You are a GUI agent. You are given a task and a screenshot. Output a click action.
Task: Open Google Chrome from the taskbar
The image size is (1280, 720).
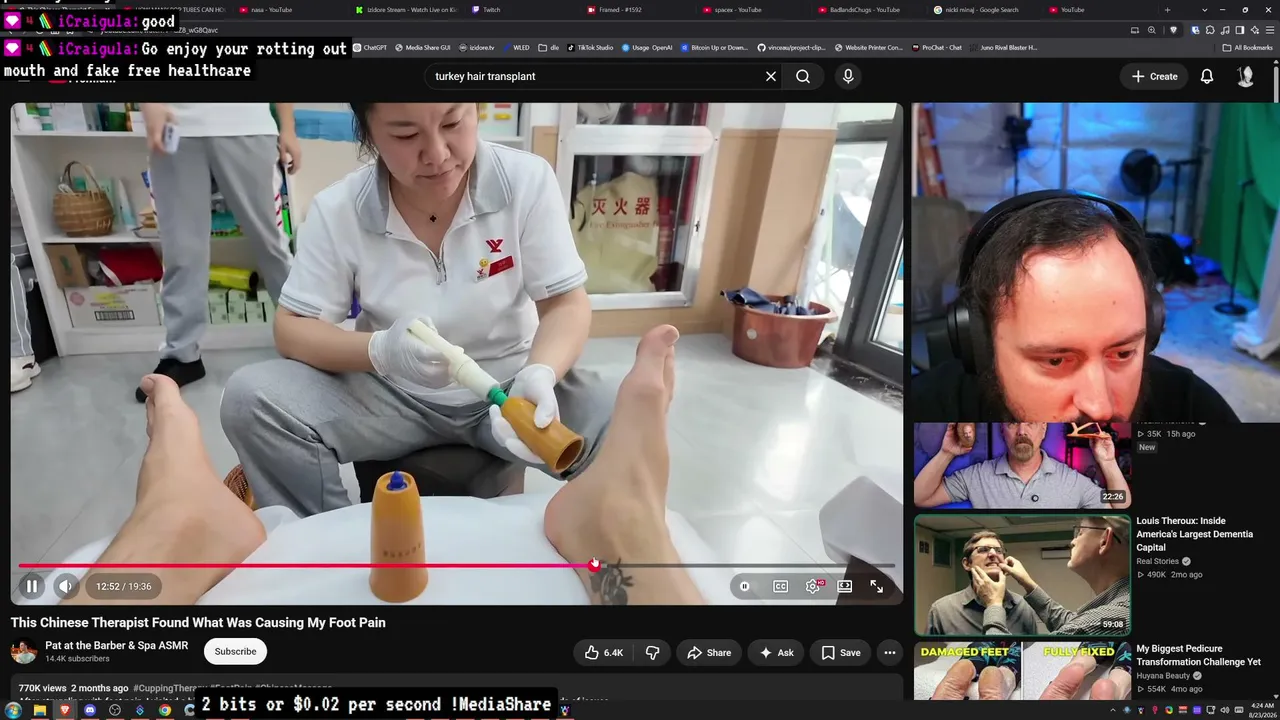click(x=165, y=710)
